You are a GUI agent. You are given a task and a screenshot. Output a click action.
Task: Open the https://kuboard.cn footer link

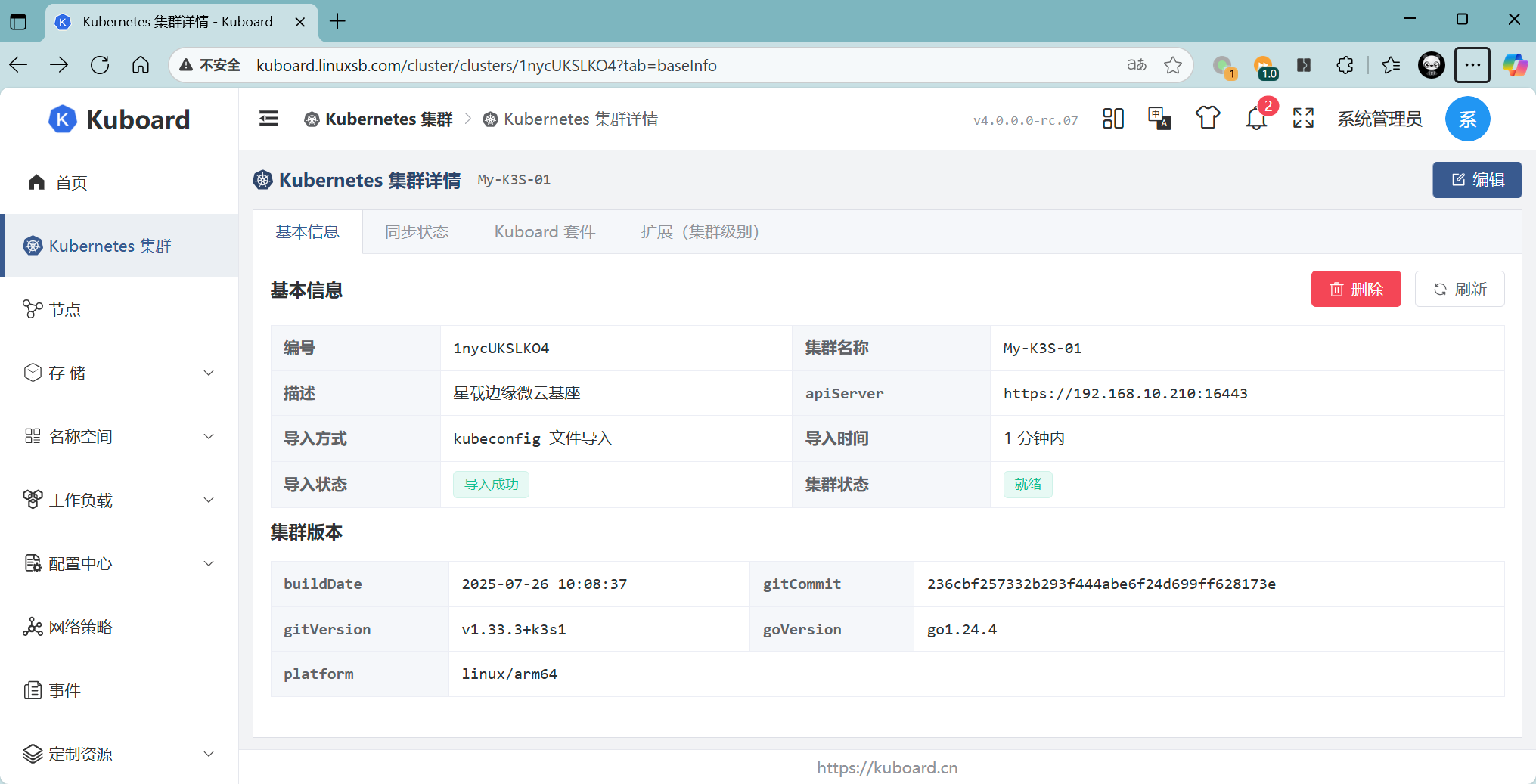pyautogui.click(x=886, y=767)
